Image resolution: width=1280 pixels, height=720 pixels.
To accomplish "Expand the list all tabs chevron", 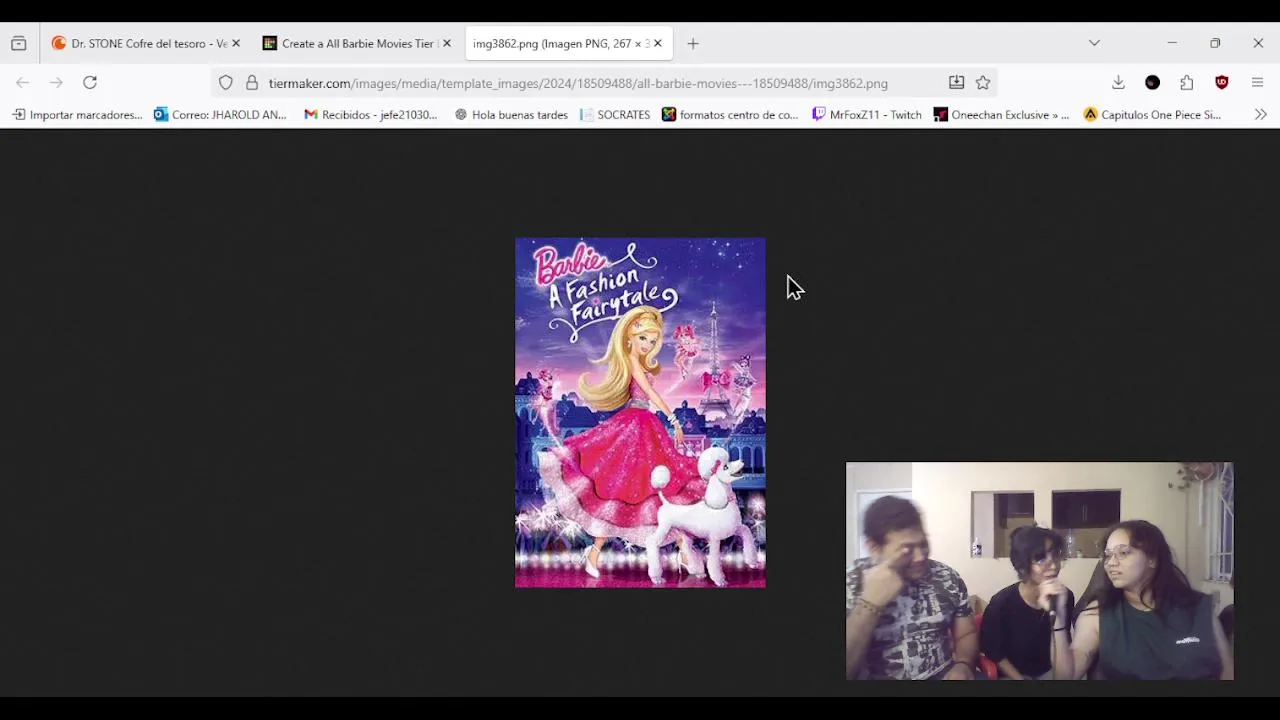I will pos(1094,43).
